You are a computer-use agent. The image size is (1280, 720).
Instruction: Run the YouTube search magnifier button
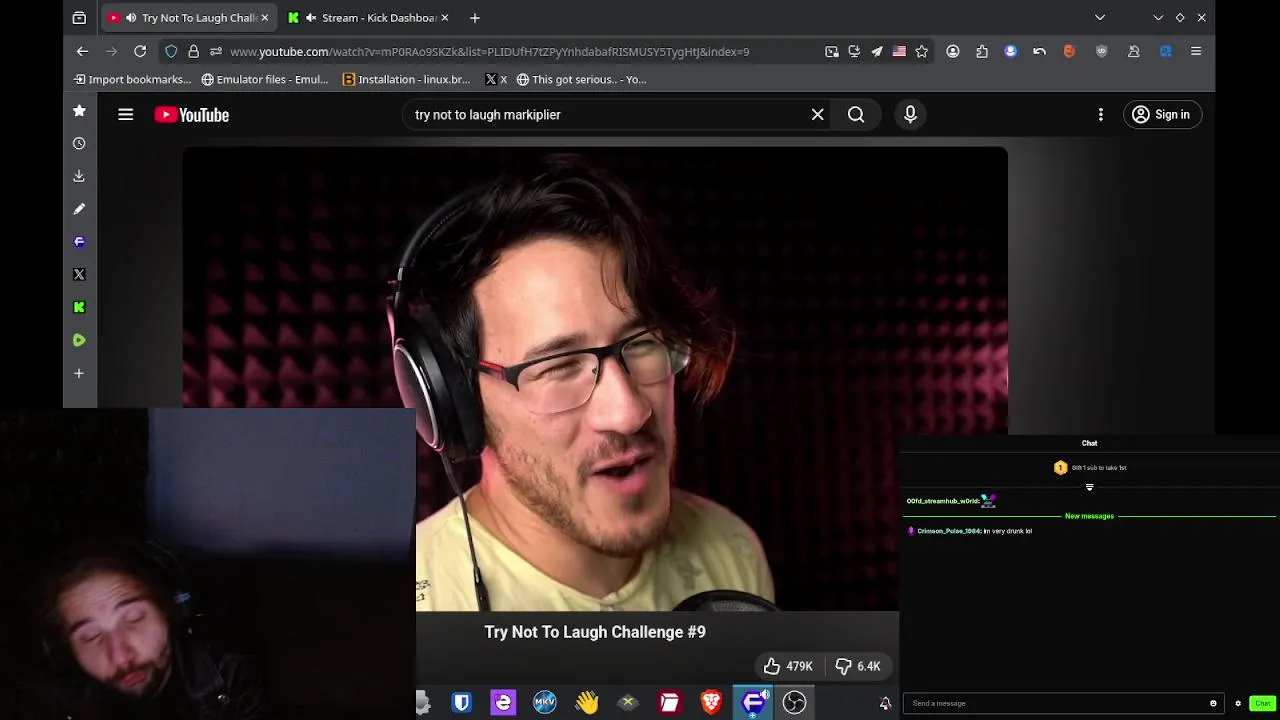pos(856,115)
